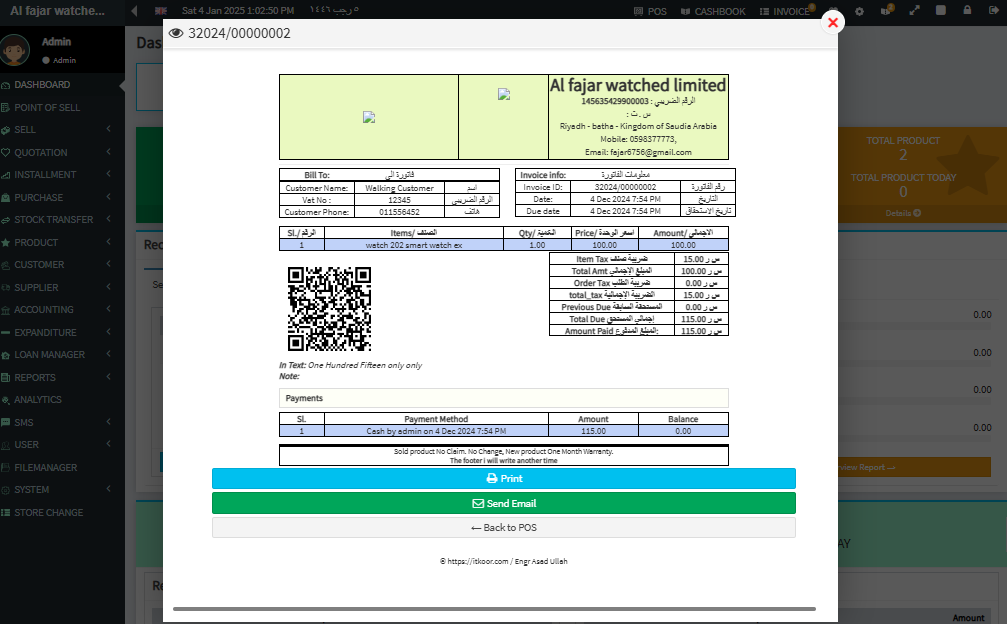
Task: Expand the STOCK TRANSFER submenu chevron
Action: point(109,219)
